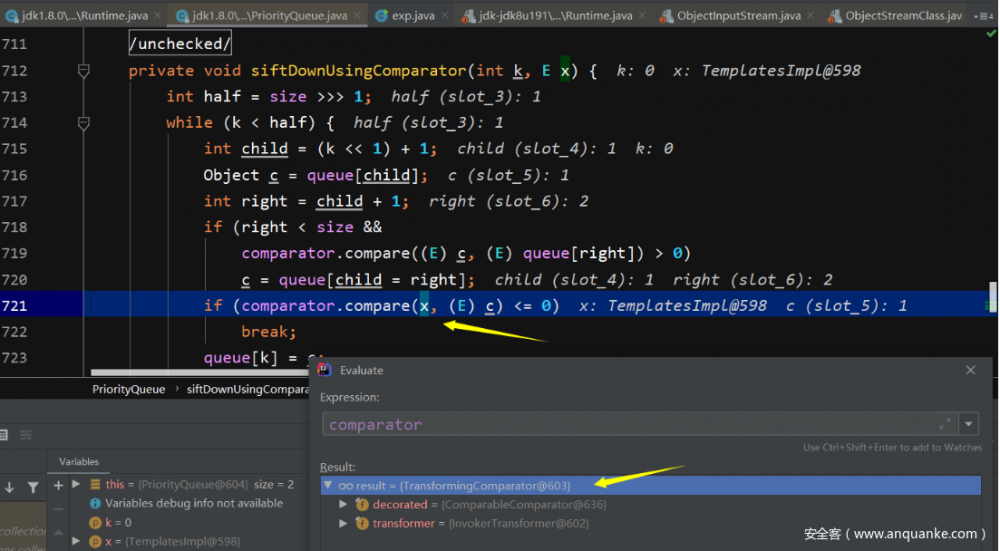The width and height of the screenshot is (1000, 551).
Task: Click the down arrow next-frame icon
Action: point(10,487)
